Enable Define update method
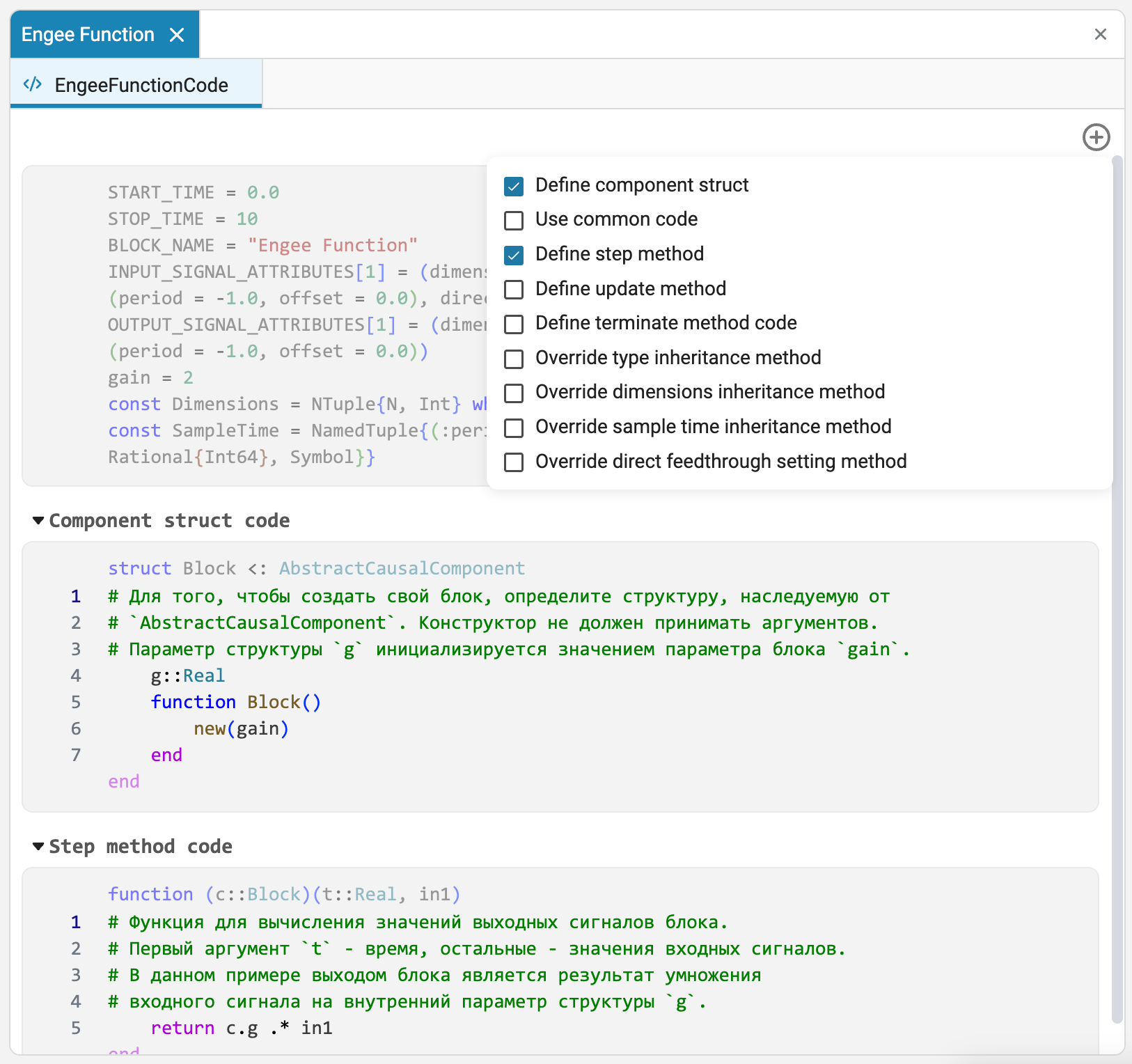This screenshot has width=1132, height=1064. 514,289
